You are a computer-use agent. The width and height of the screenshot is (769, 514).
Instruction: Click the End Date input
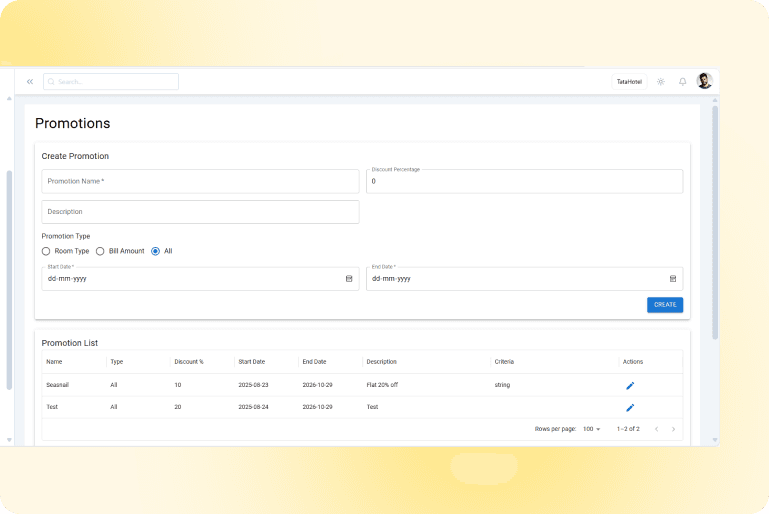point(524,279)
